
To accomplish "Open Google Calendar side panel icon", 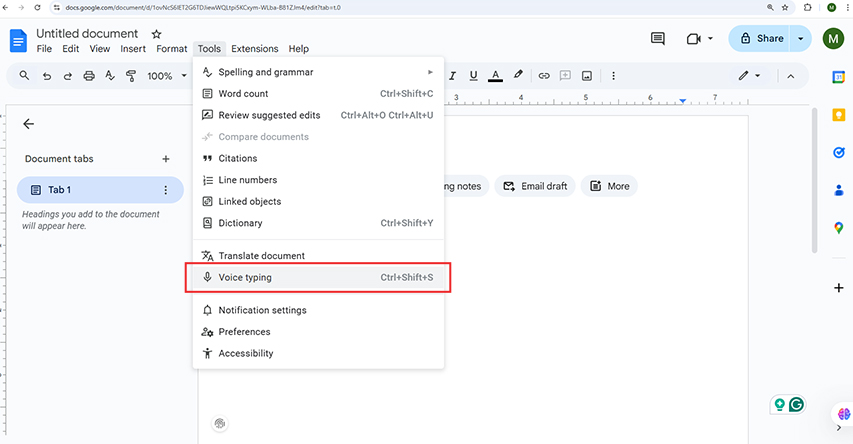I will click(x=838, y=77).
